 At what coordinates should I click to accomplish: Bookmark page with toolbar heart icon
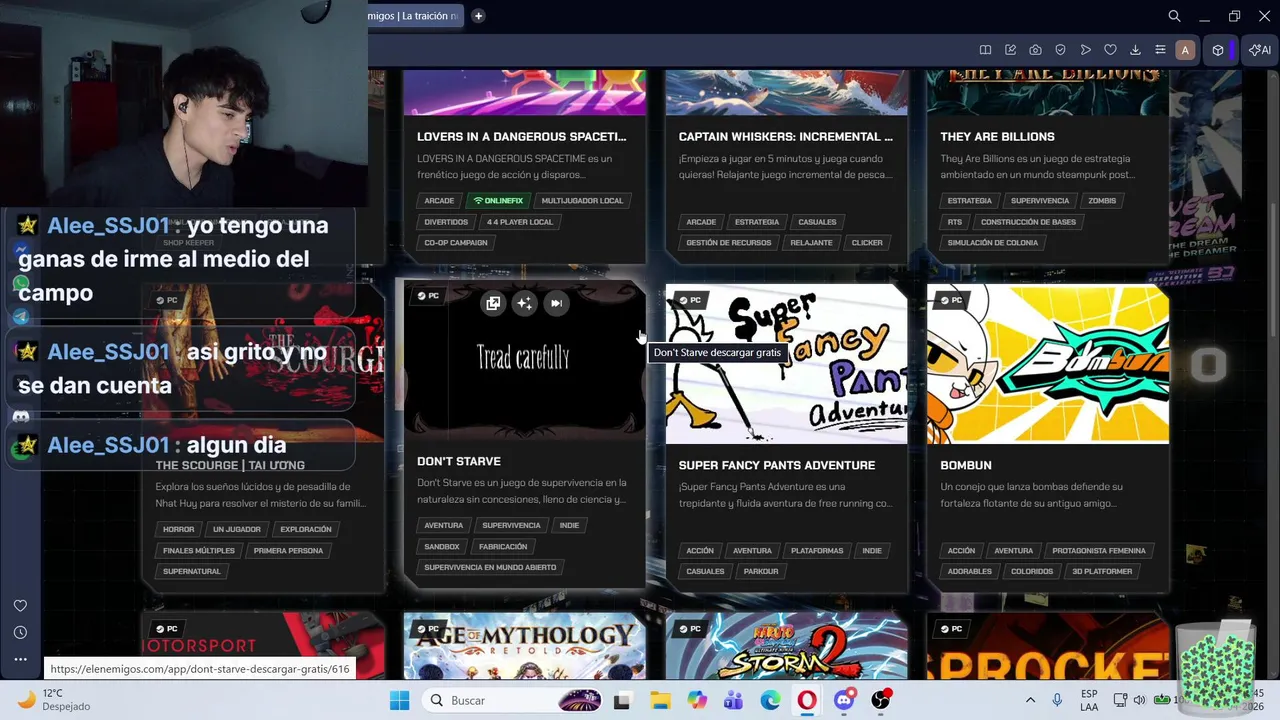(x=1110, y=50)
